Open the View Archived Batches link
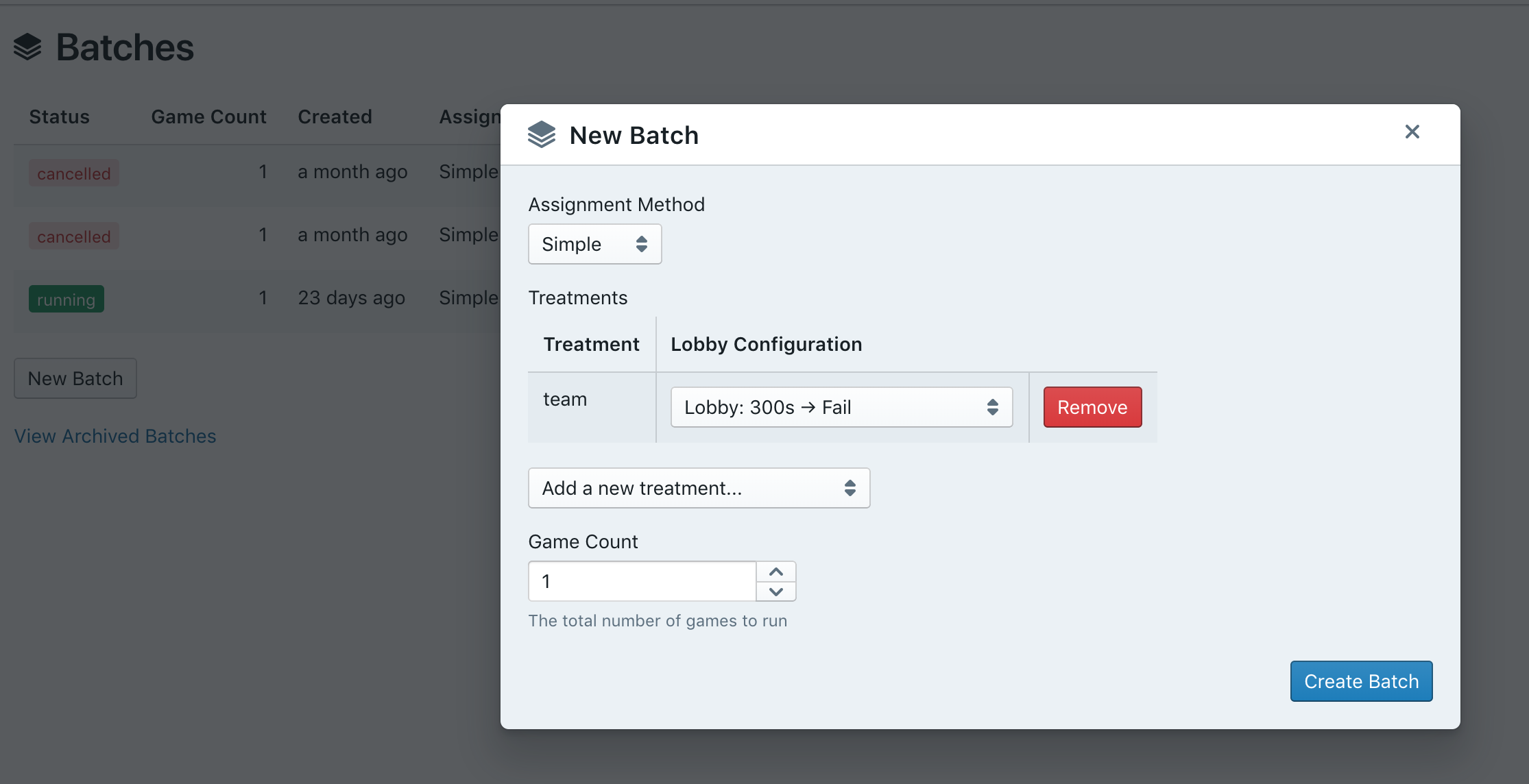 pyautogui.click(x=115, y=436)
